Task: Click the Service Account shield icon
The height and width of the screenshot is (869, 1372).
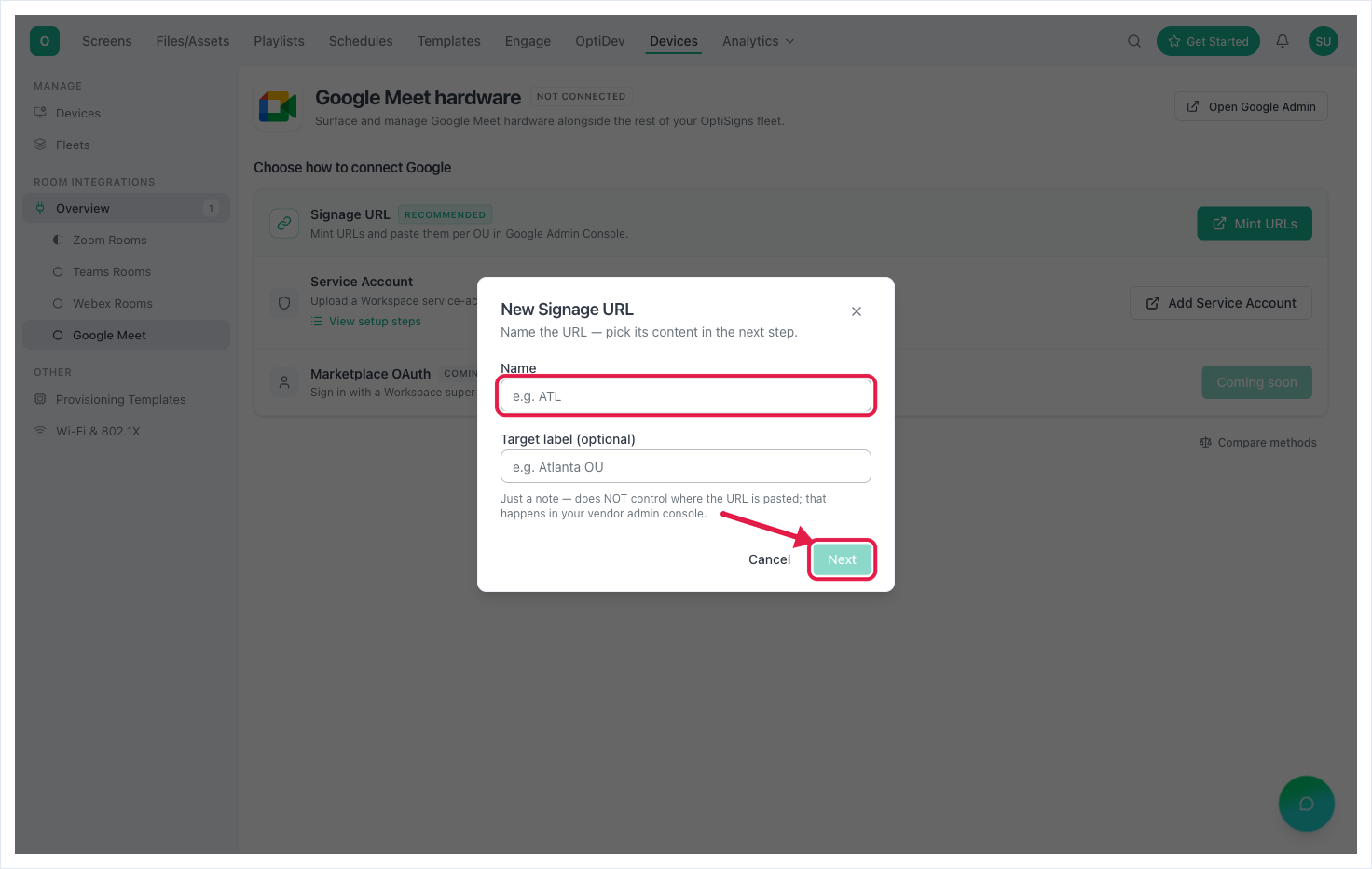Action: 284,303
